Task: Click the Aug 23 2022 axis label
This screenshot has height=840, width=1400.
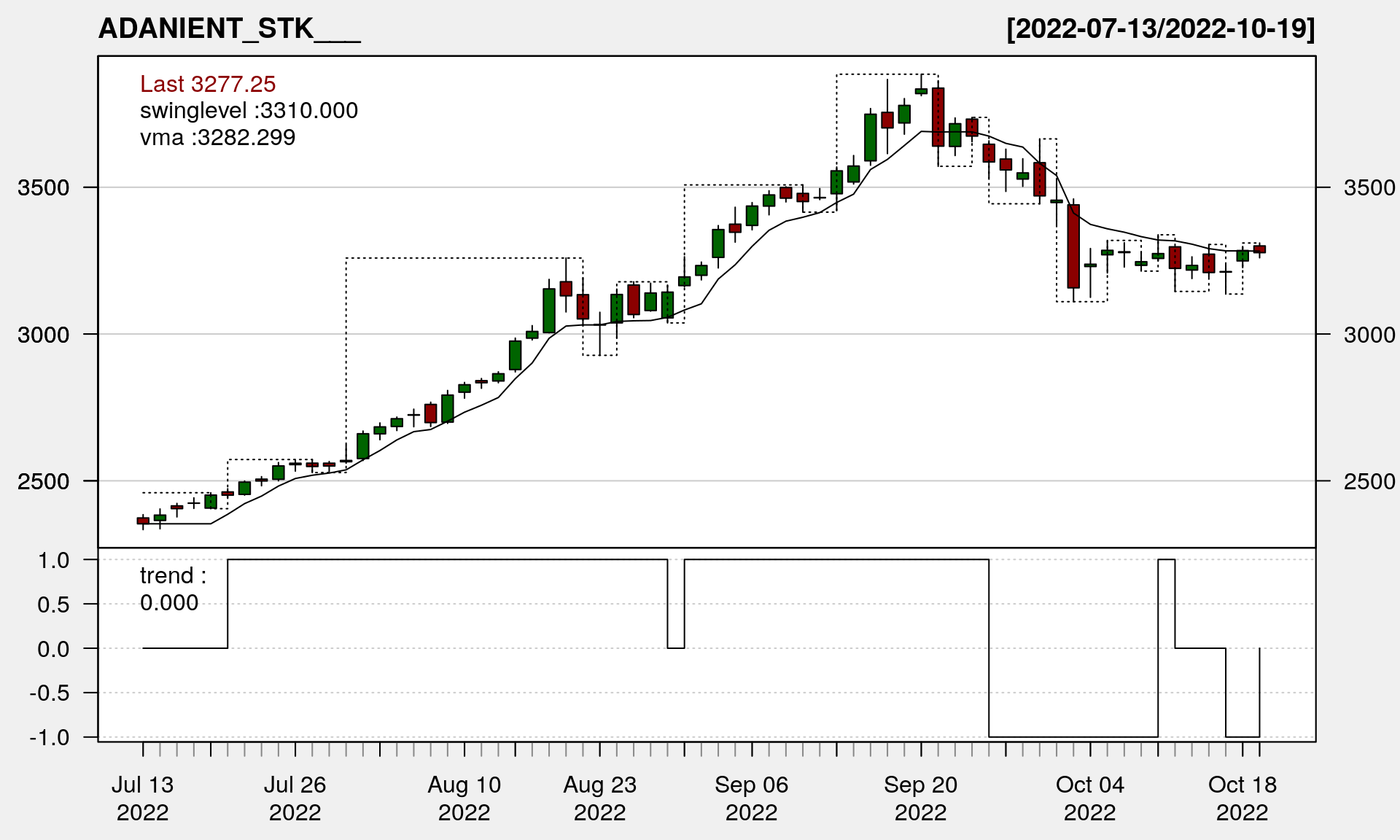Action: tap(599, 798)
